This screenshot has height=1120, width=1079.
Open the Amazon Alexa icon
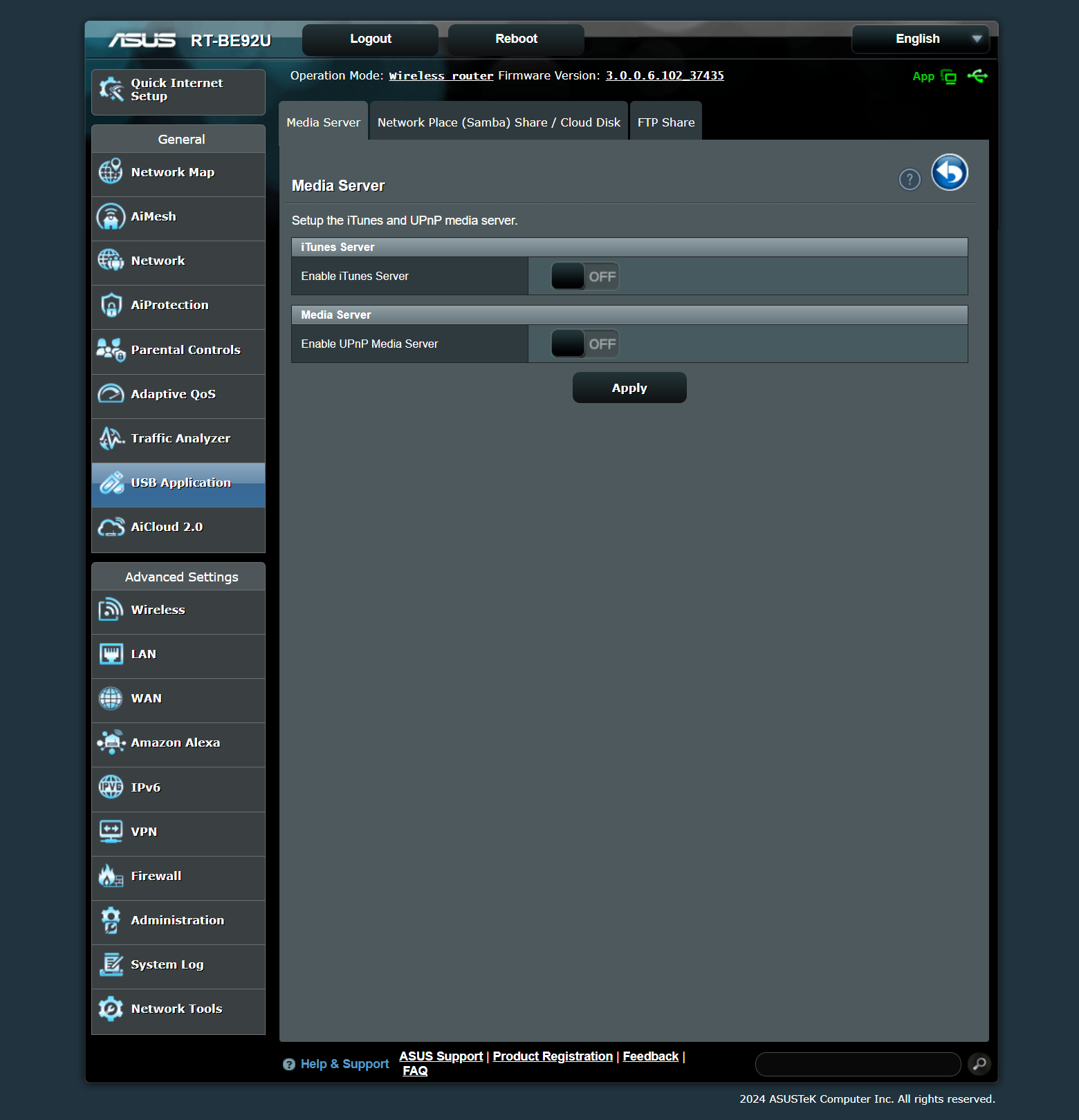tap(111, 743)
